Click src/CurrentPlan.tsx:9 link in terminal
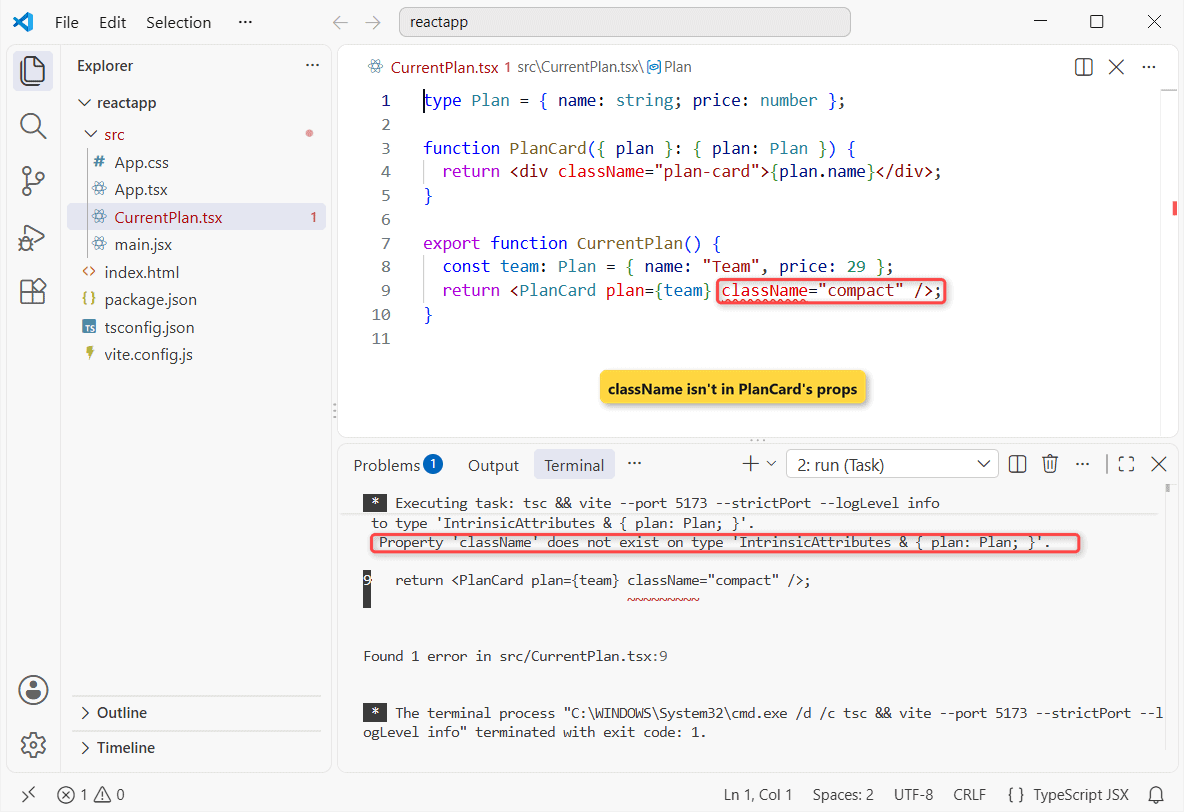 click(583, 656)
